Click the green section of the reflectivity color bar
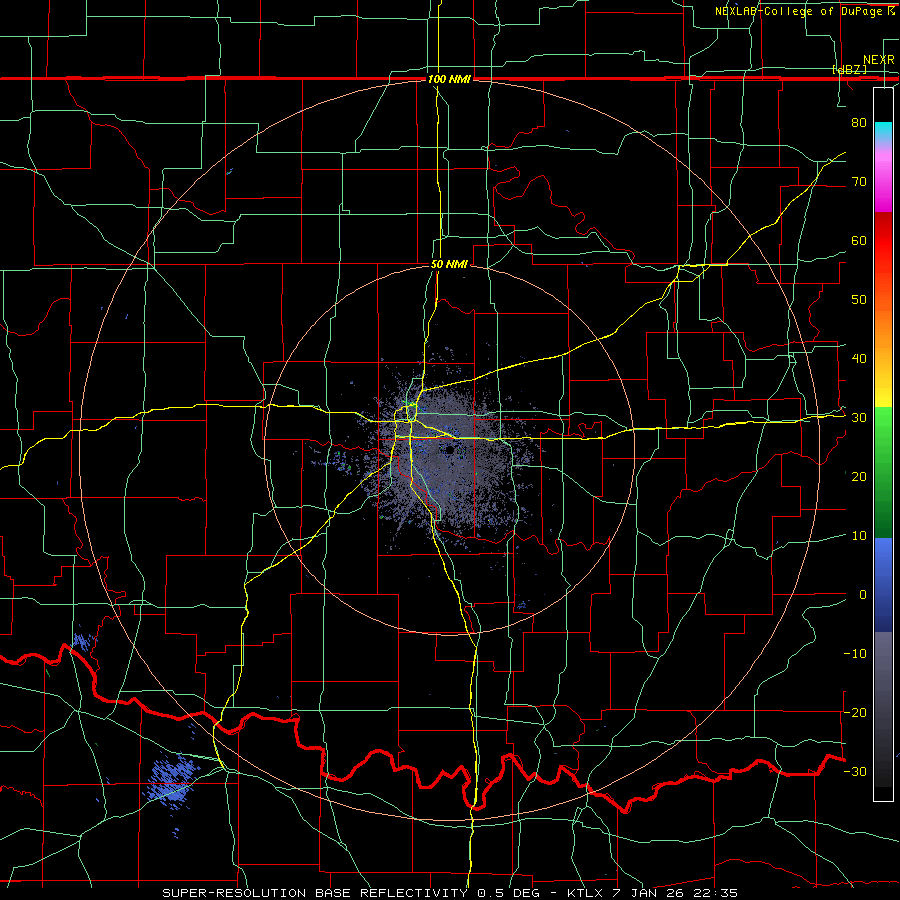Screen dimensions: 900x900 [883, 472]
